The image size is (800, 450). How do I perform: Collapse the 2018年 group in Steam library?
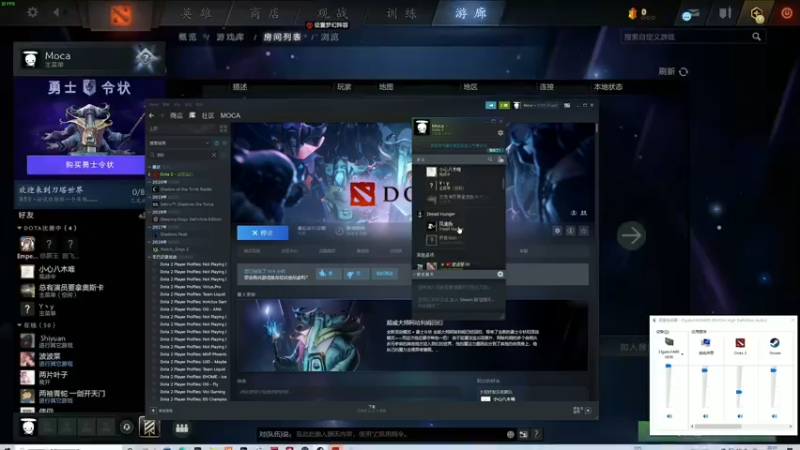pyautogui.click(x=150, y=212)
